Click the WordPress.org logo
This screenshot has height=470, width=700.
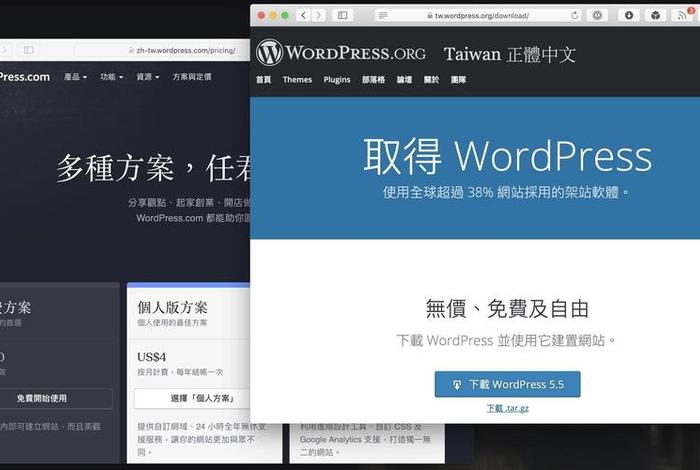(x=341, y=53)
